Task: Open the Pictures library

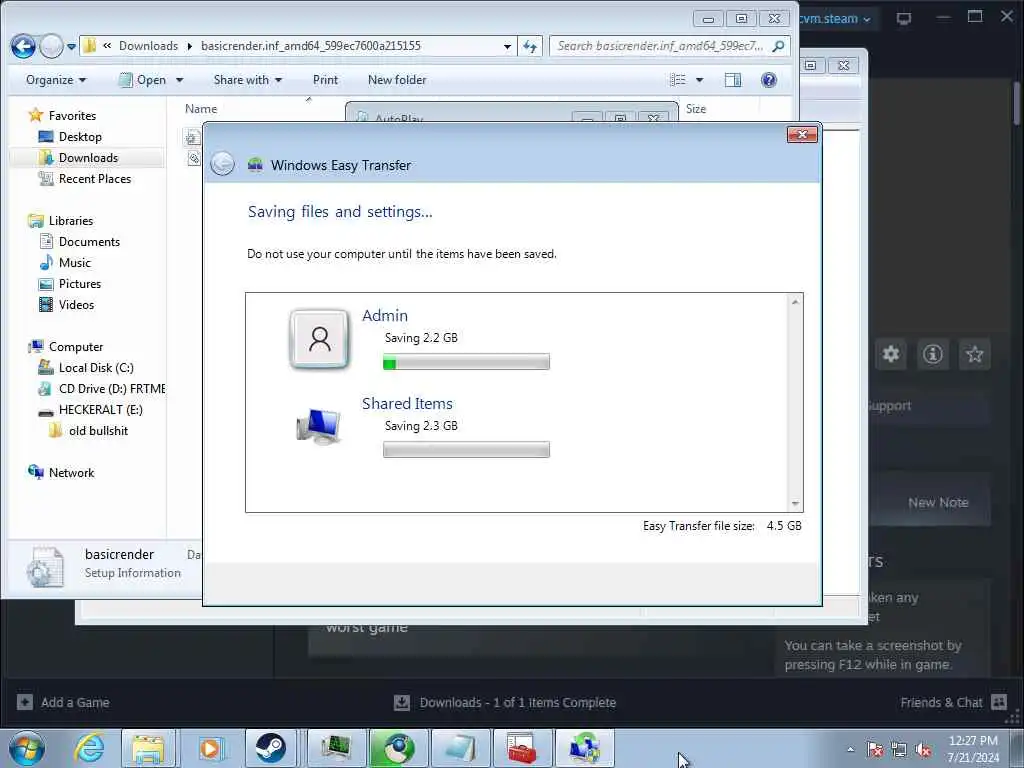Action: (x=80, y=283)
